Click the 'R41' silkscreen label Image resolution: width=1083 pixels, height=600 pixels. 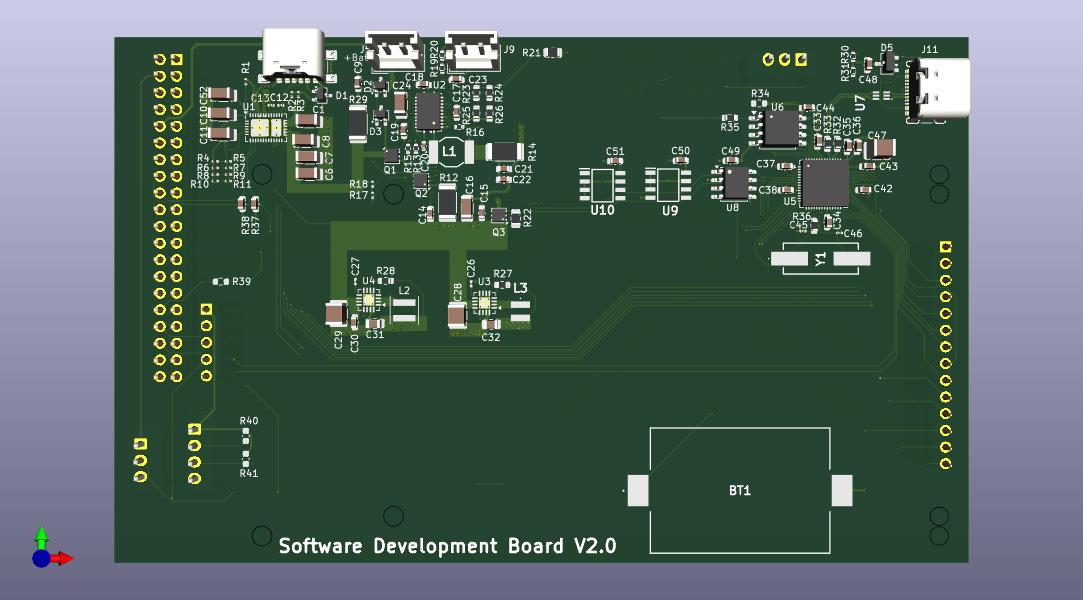coord(249,473)
